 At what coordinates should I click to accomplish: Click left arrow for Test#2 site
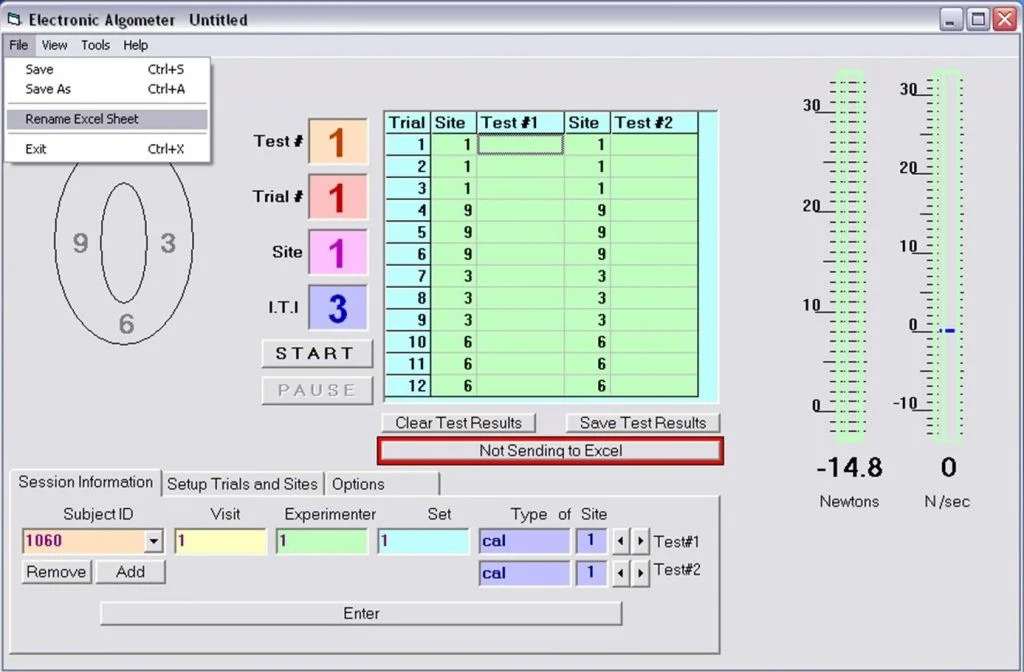(620, 573)
